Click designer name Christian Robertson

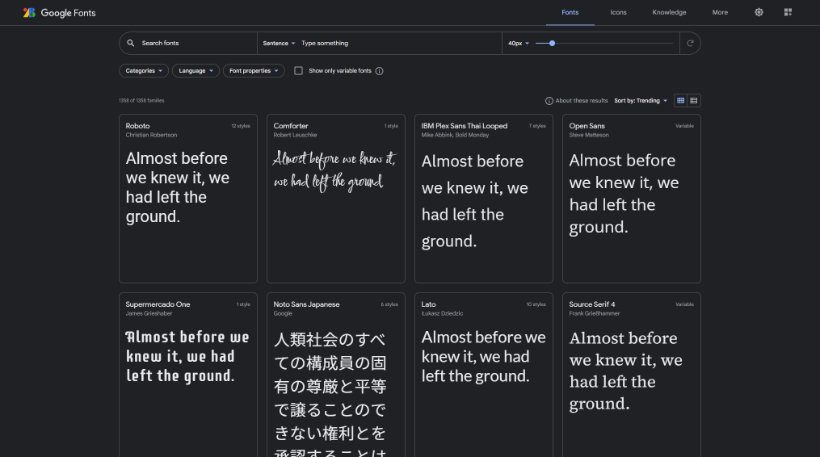click(x=151, y=135)
